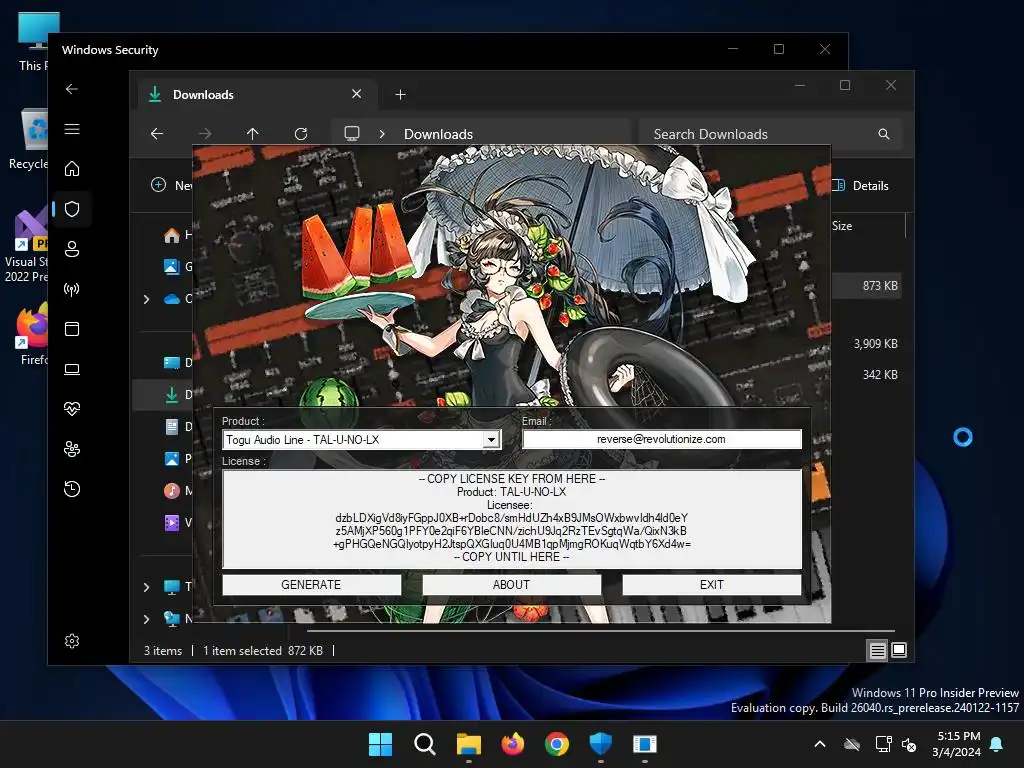This screenshot has height=768, width=1024.
Task: Open Device security in Windows Security sidebar
Action: [x=72, y=369]
